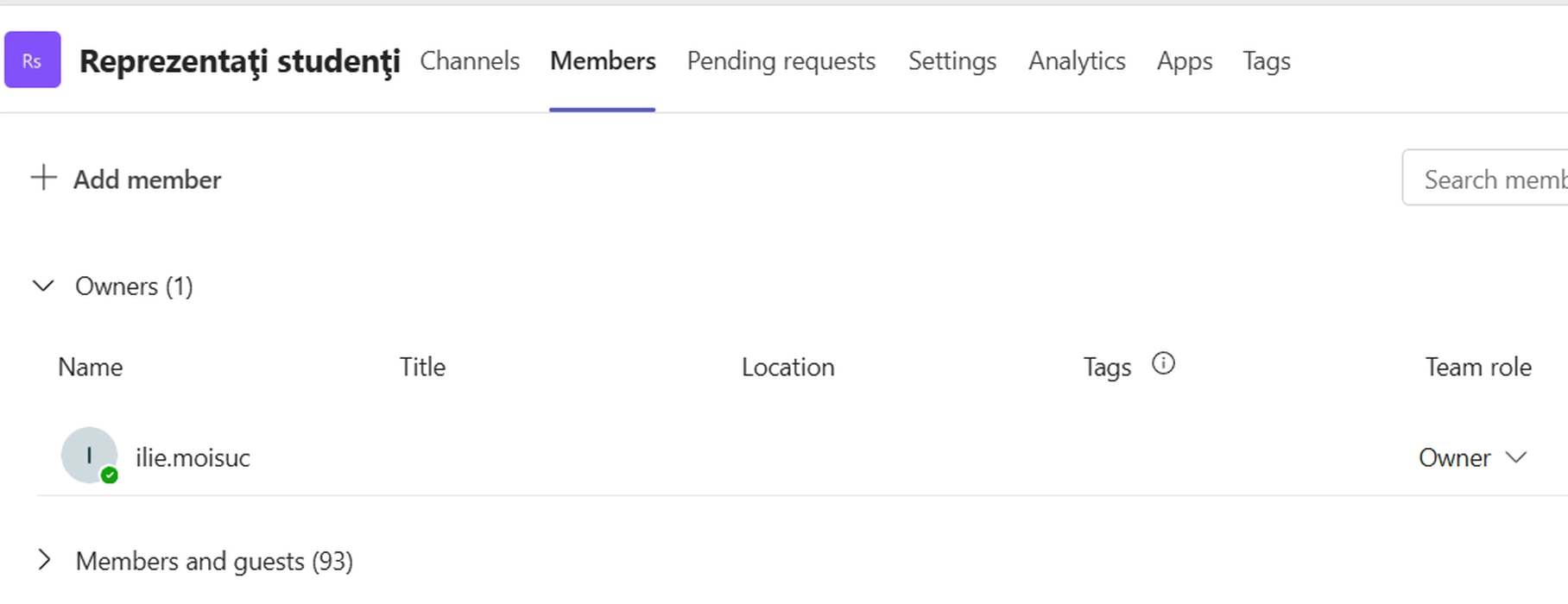Switch to the Channels tab

pyautogui.click(x=470, y=60)
